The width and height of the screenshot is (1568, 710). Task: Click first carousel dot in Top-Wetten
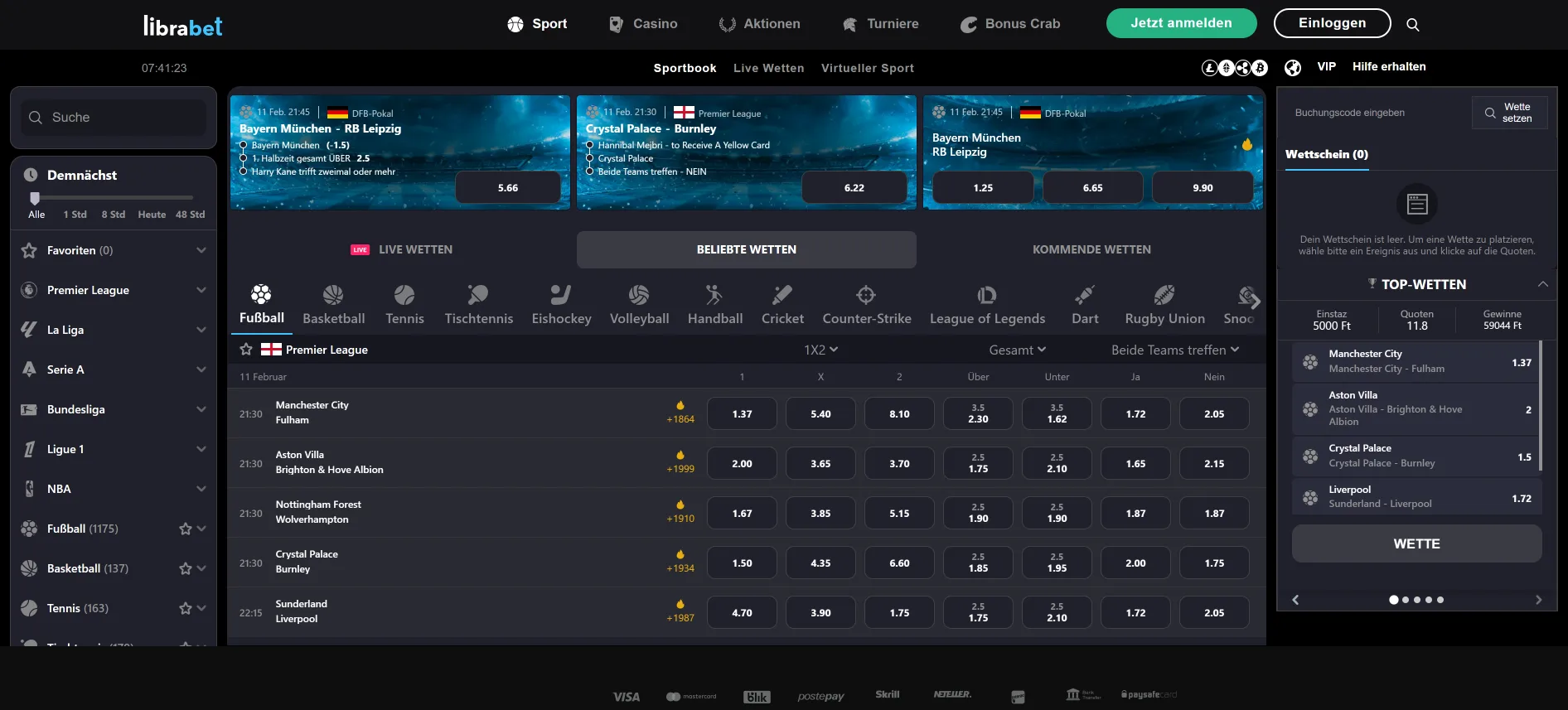pos(1393,600)
